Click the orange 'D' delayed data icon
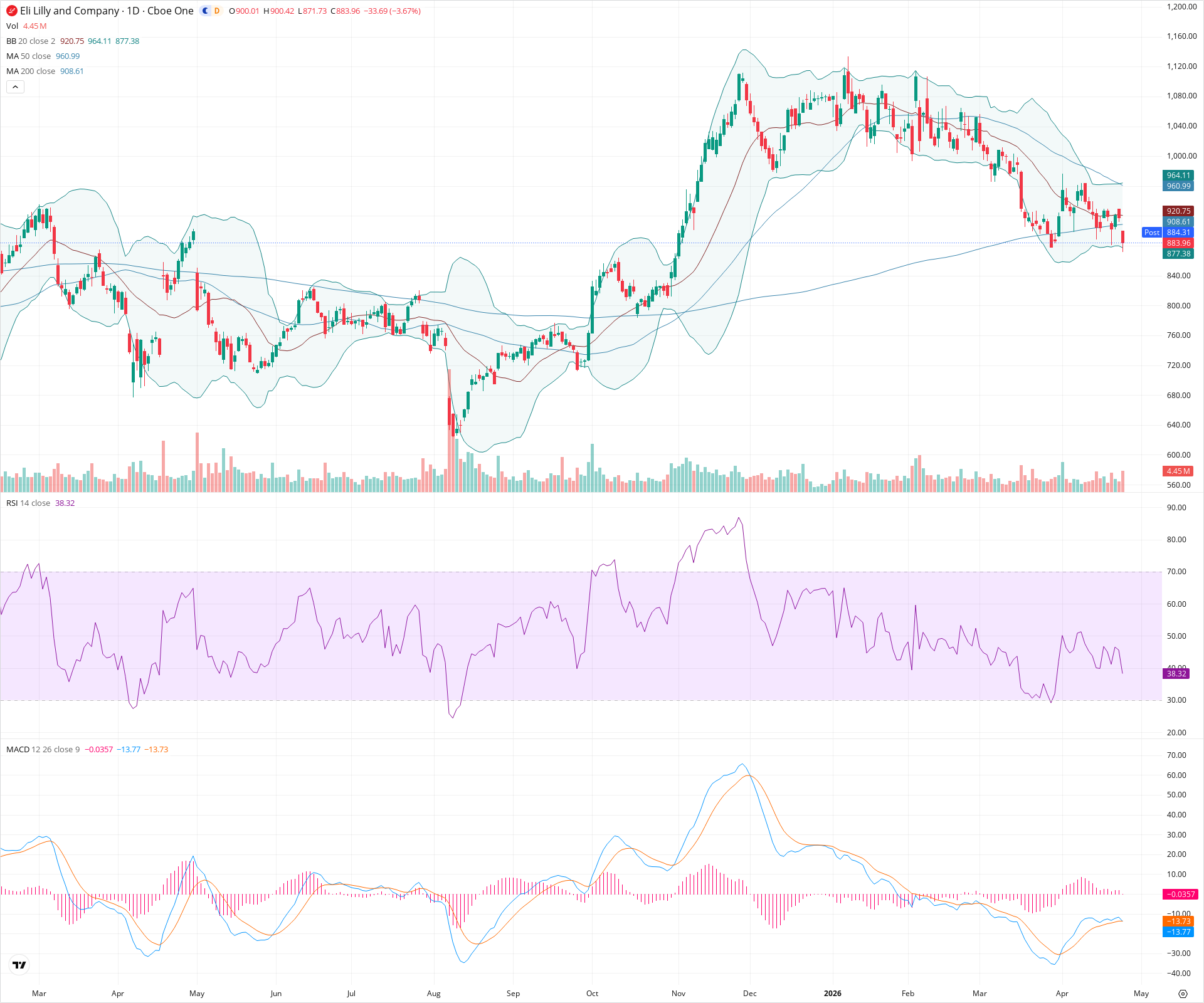 pos(216,11)
